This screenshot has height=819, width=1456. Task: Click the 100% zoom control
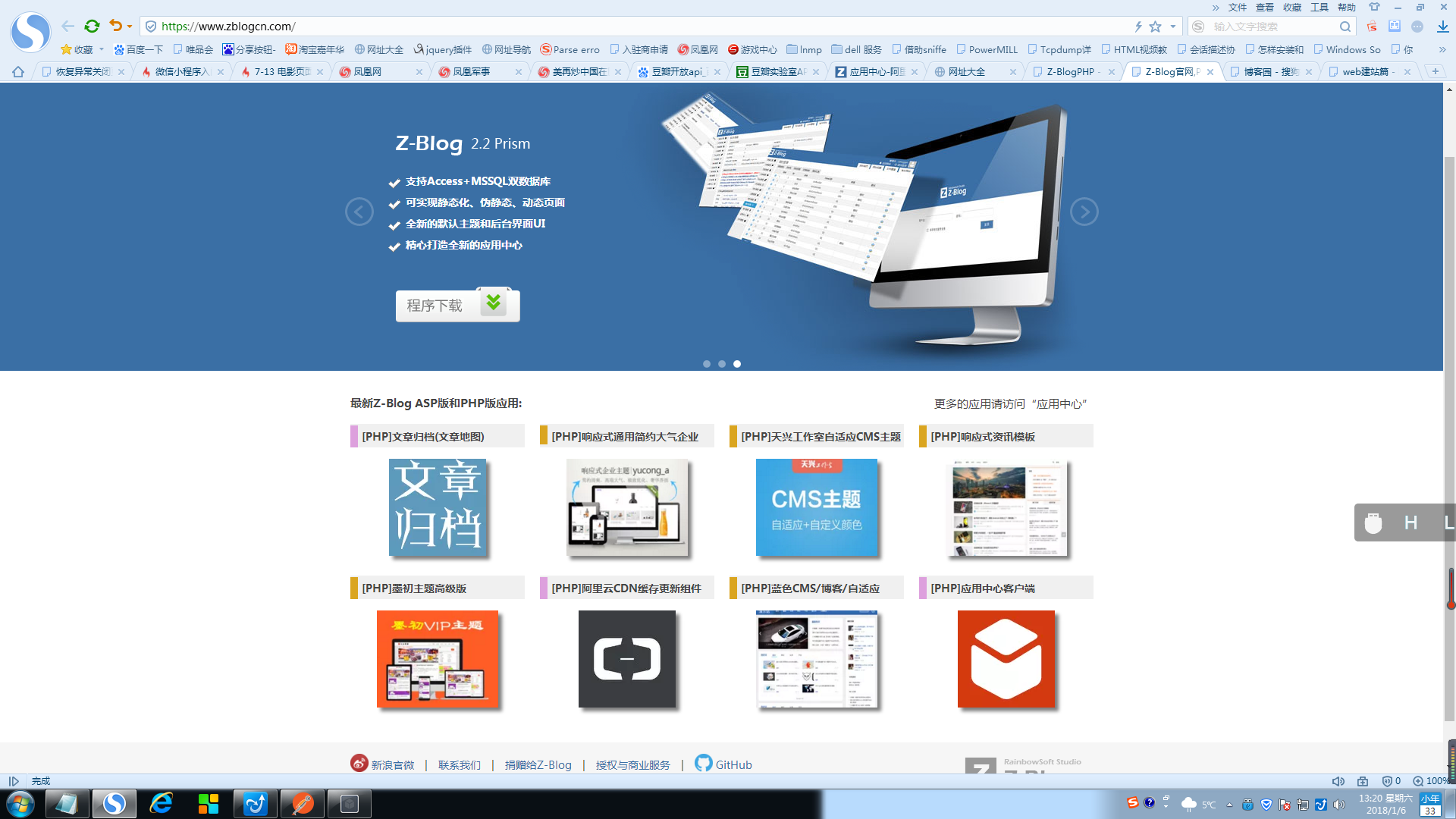(x=1430, y=781)
